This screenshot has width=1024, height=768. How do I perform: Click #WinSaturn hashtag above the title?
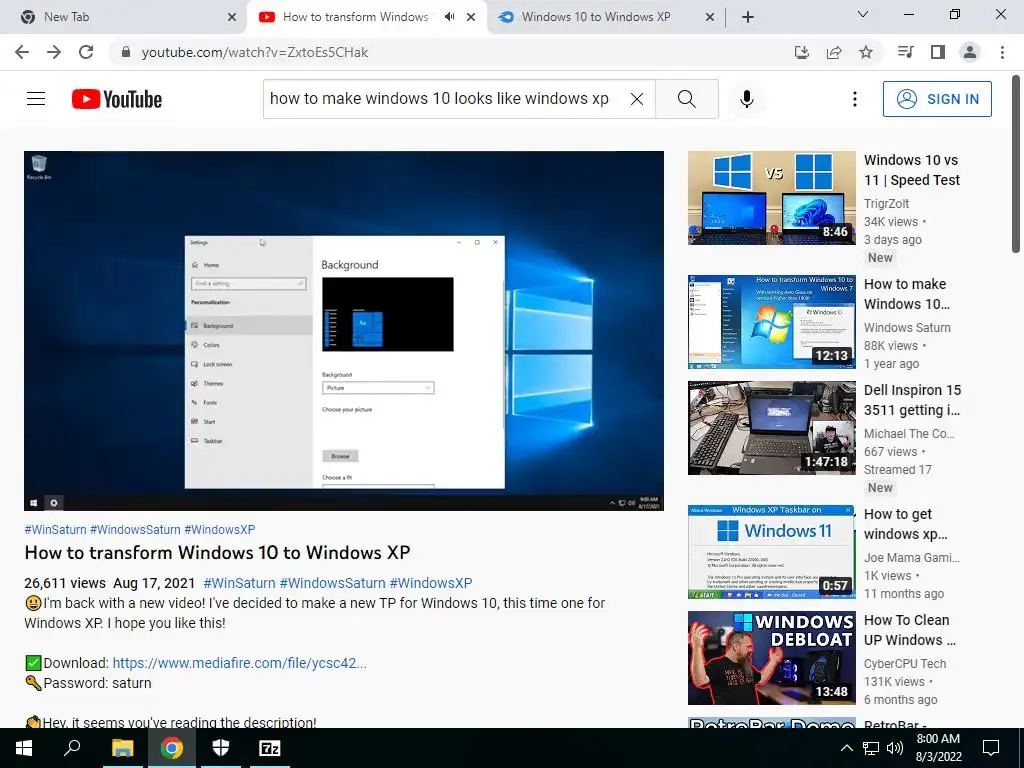coord(56,530)
